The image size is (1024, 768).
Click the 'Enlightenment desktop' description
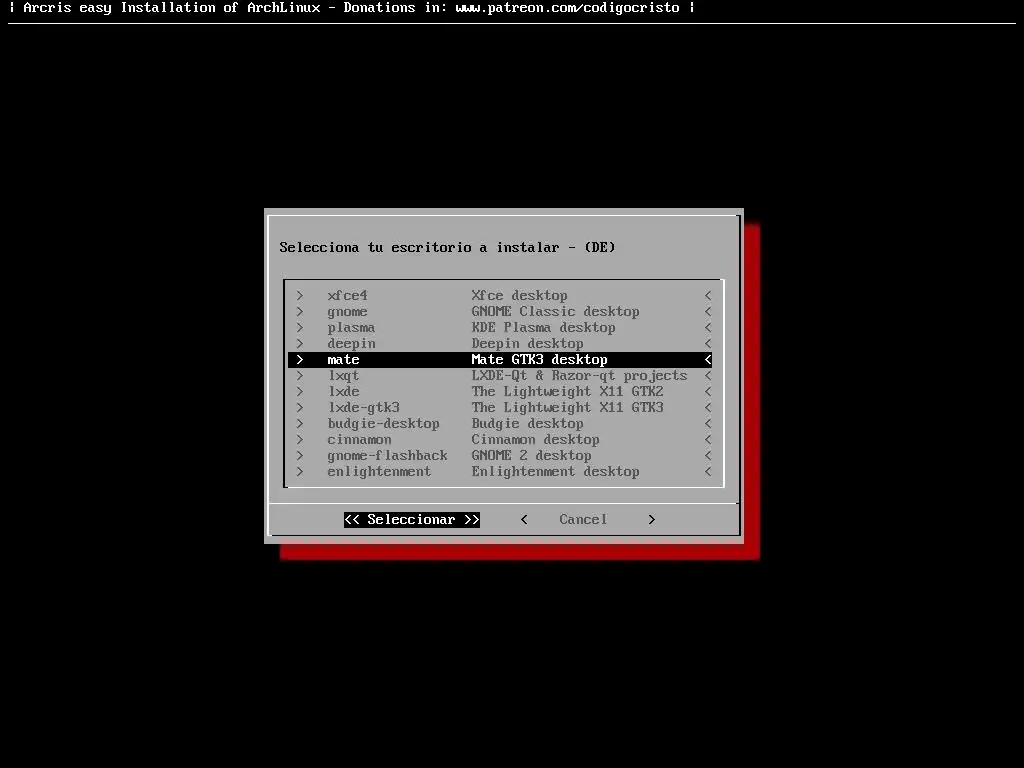click(x=555, y=472)
